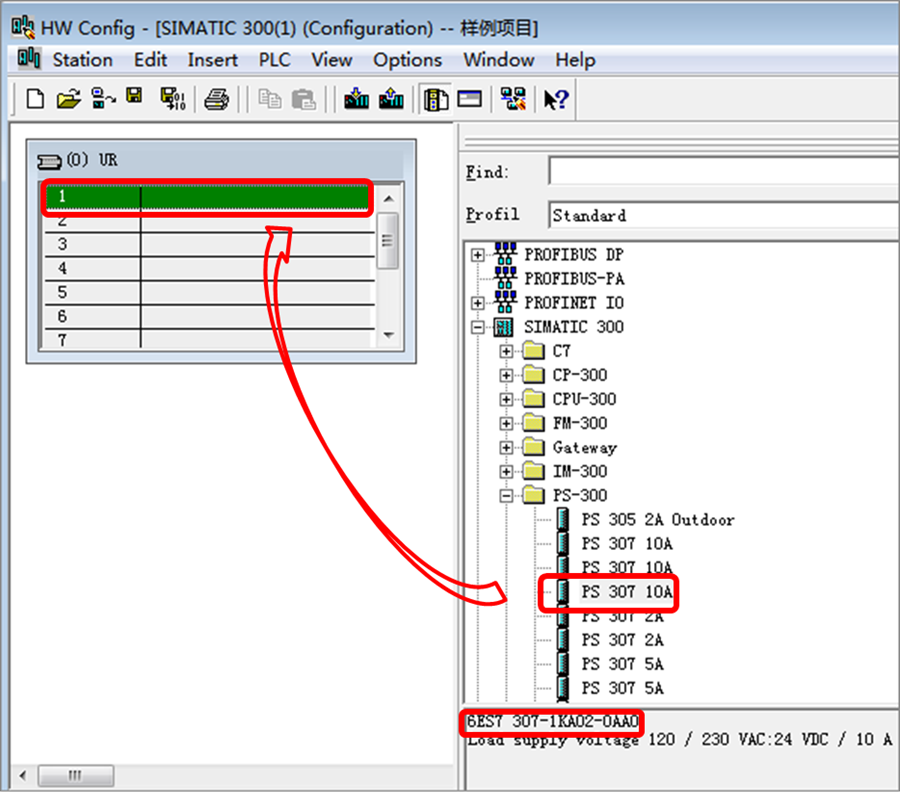Select rack slot 6 row

(208, 317)
